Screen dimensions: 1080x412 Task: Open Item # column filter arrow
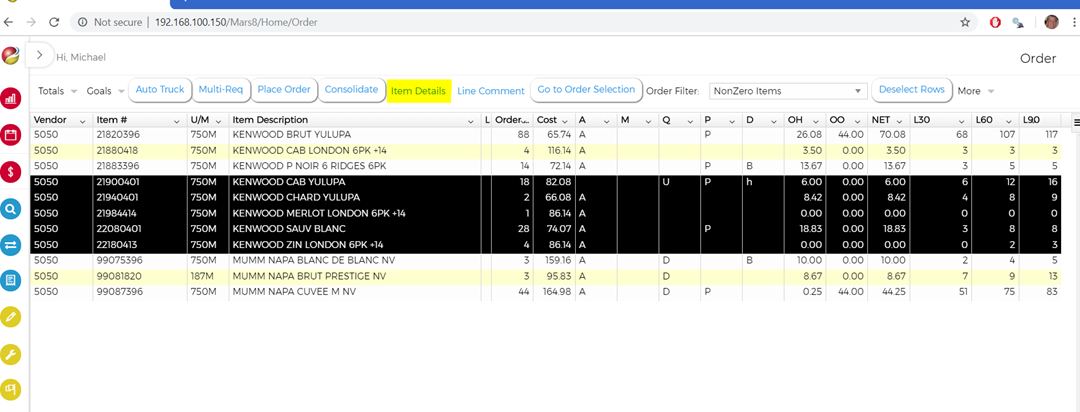177,121
